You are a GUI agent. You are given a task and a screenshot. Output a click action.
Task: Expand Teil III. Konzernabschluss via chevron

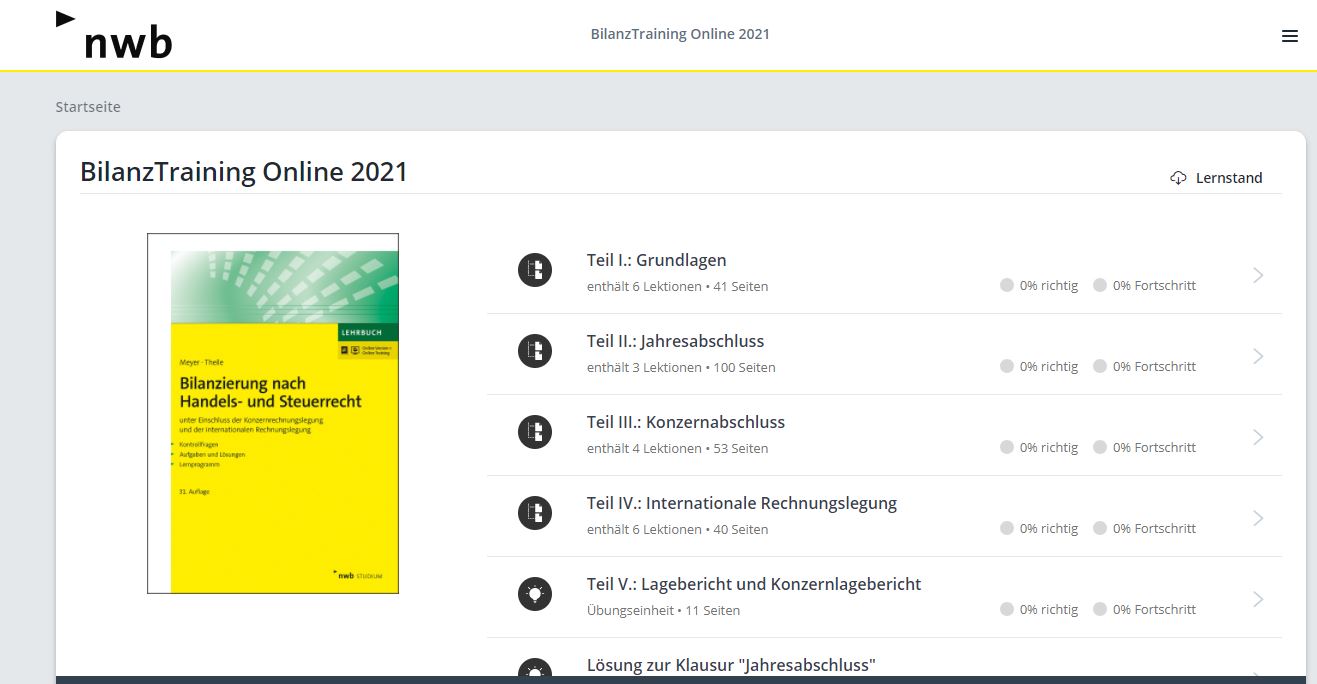coord(1258,437)
